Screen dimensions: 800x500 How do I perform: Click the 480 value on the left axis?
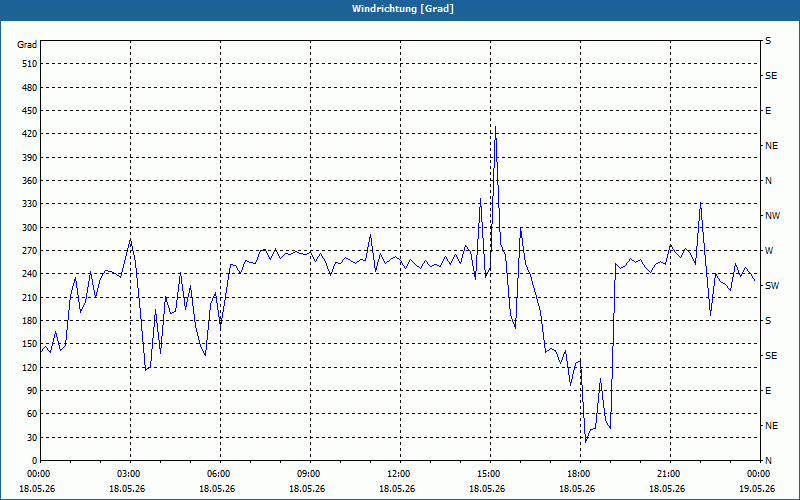30,88
